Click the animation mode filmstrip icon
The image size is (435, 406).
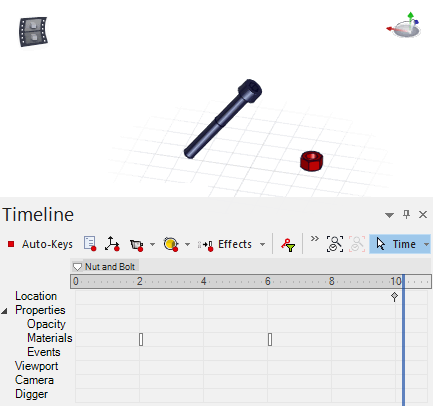(33, 31)
